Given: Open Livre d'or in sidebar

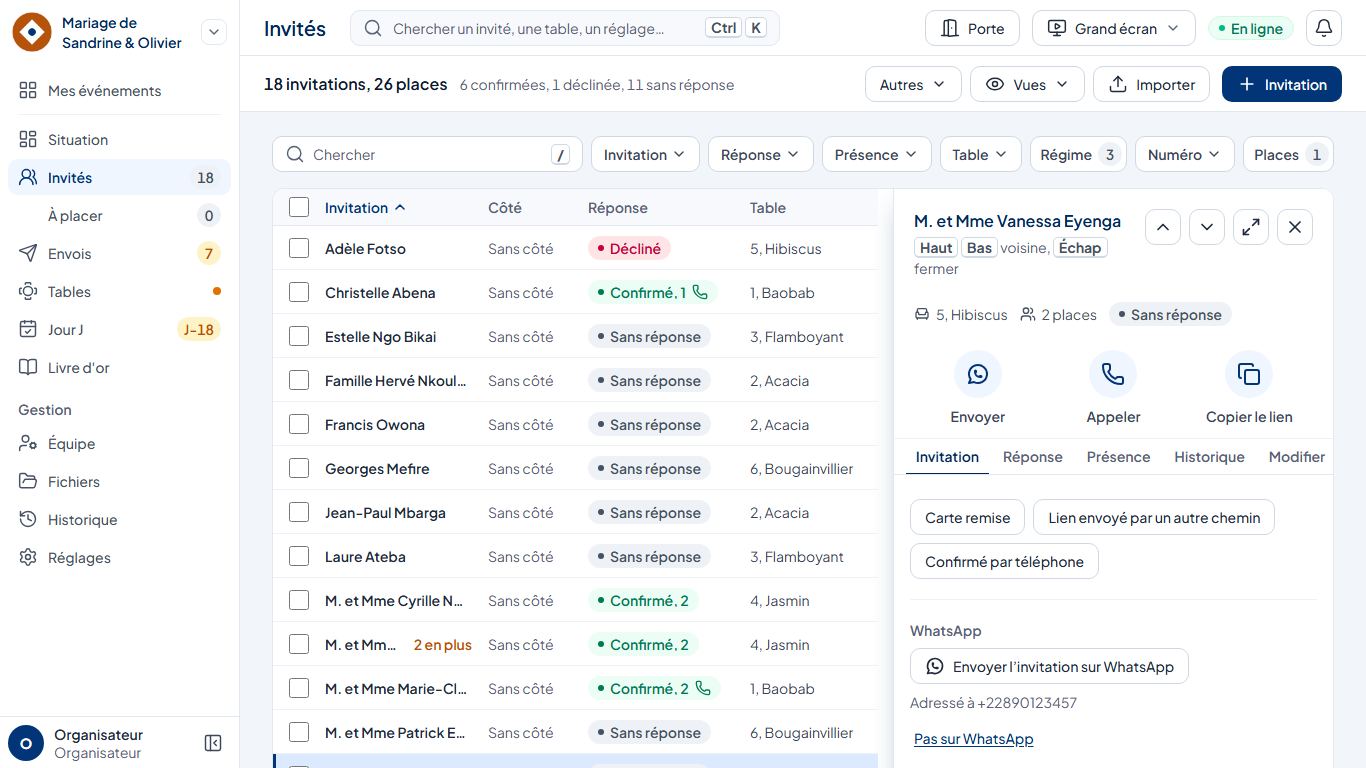Looking at the screenshot, I should coord(120,368).
